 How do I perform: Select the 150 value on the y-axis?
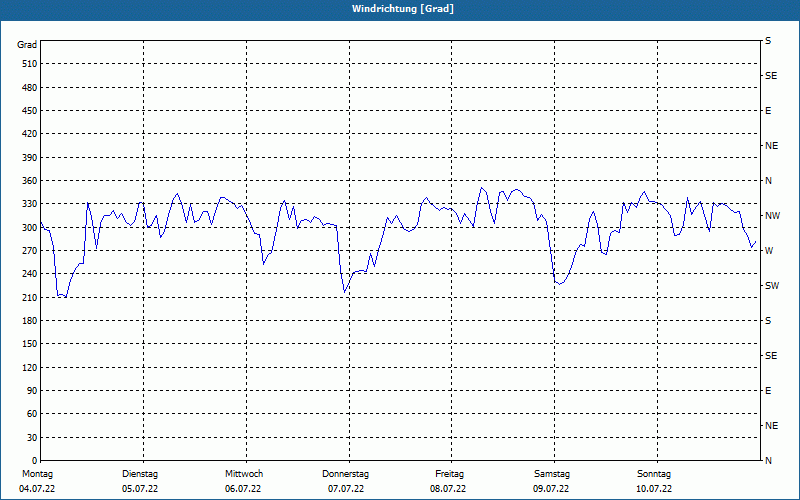click(x=30, y=344)
